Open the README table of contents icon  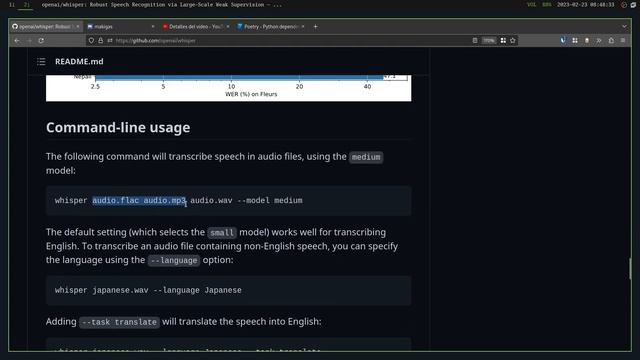(41, 62)
